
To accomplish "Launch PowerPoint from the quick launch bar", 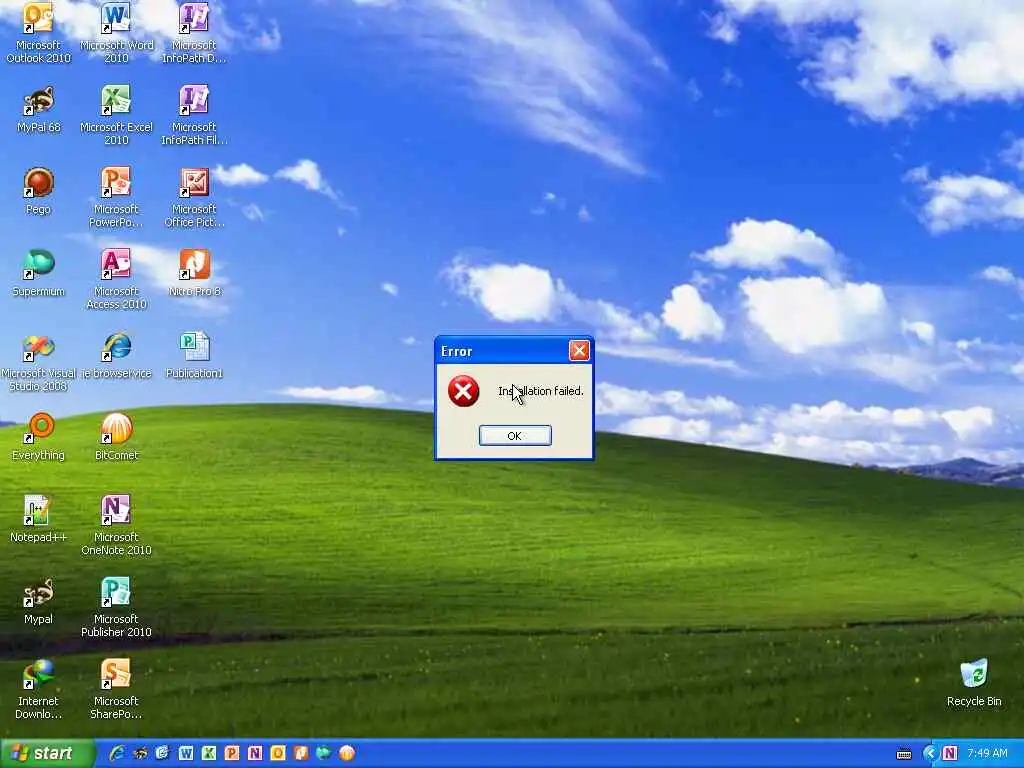I will pos(231,754).
